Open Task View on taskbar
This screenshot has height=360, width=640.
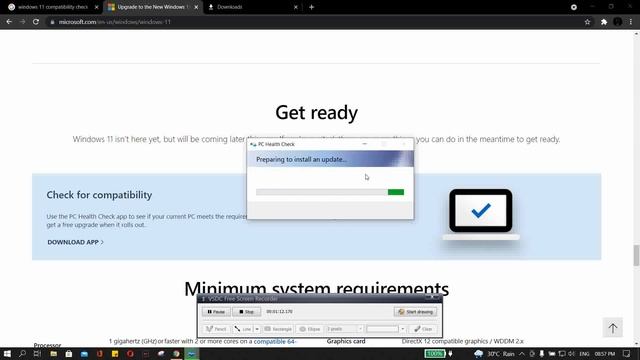pos(37,353)
